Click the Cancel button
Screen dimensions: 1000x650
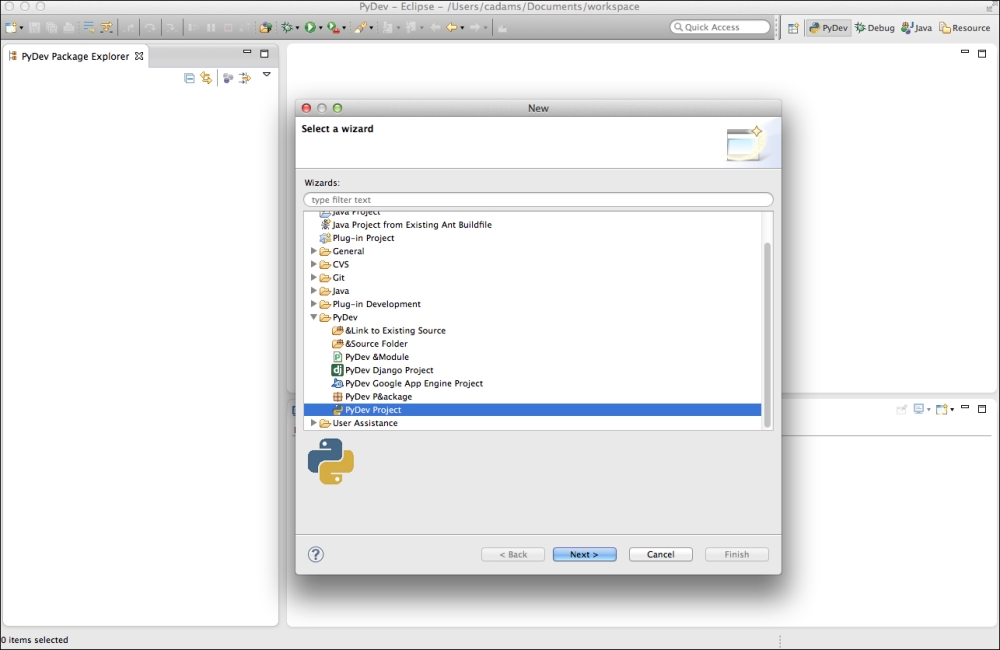click(660, 554)
